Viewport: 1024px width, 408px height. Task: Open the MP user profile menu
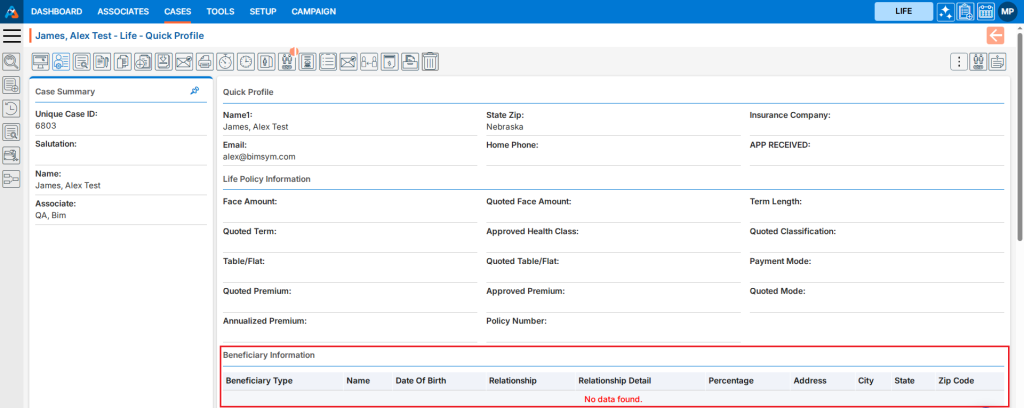pos(1007,11)
